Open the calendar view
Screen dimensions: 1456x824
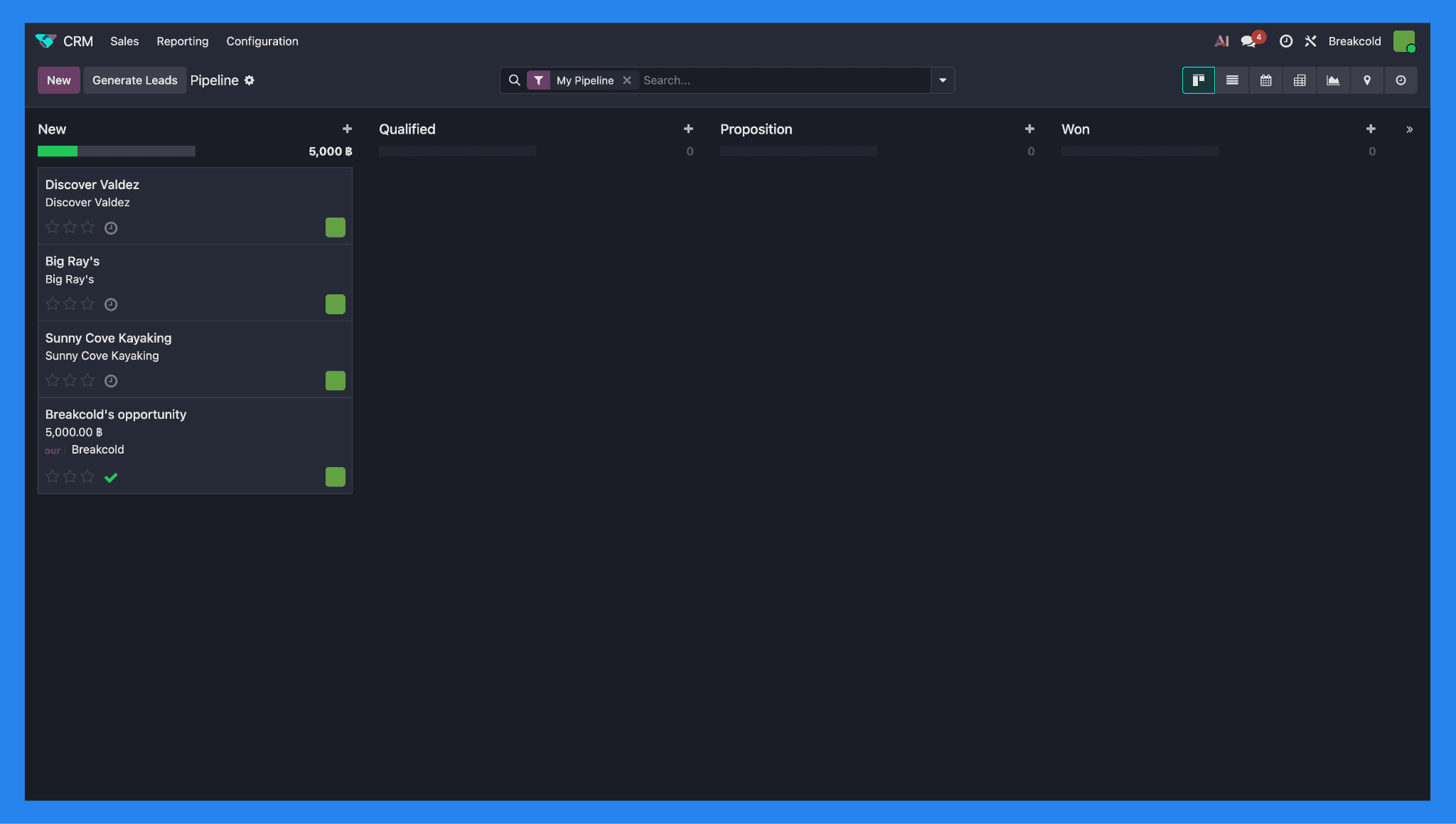click(1265, 80)
